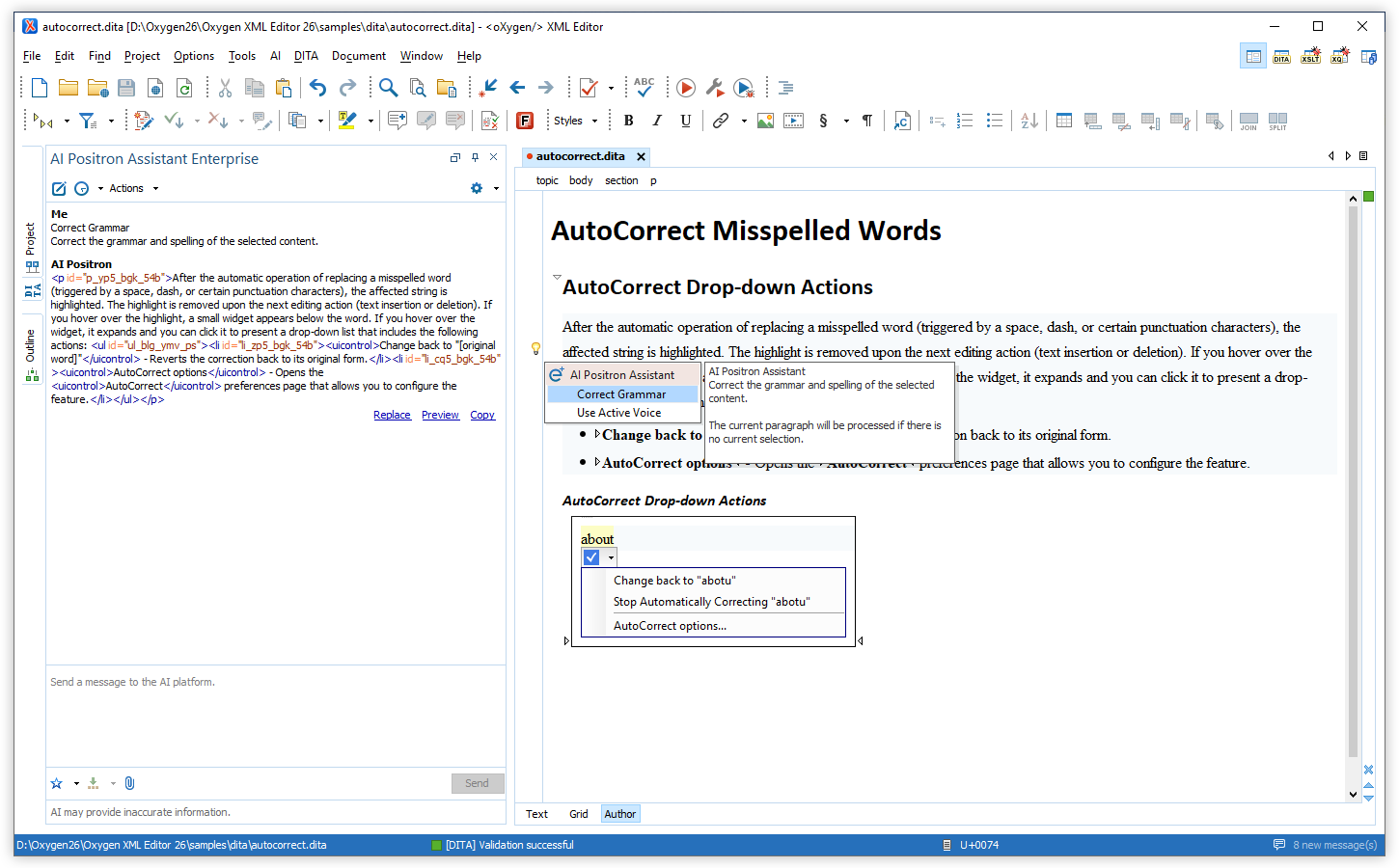Image resolution: width=1399 pixels, height=868 pixels.
Task: Click the debug transformation play-bug icon
Action: (744, 88)
